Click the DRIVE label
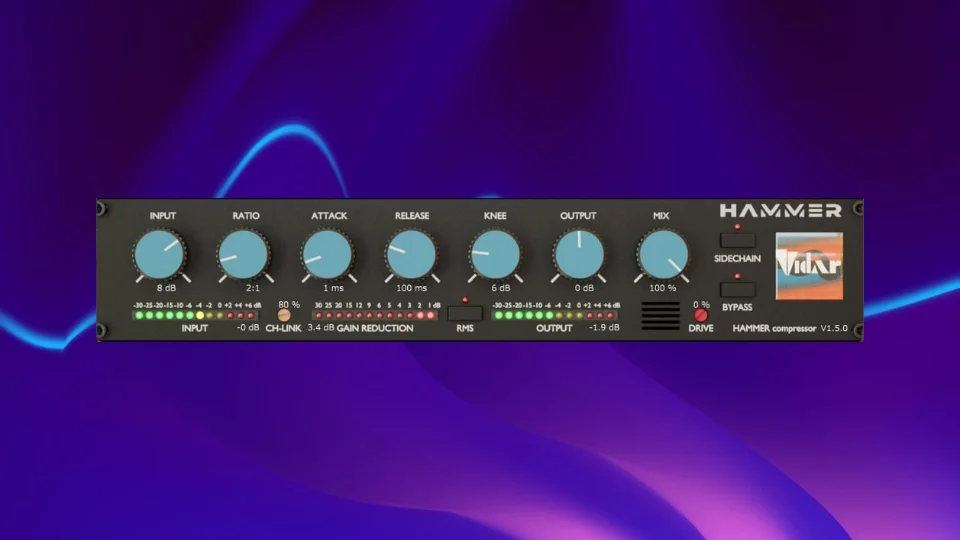The width and height of the screenshot is (960, 540). point(700,328)
